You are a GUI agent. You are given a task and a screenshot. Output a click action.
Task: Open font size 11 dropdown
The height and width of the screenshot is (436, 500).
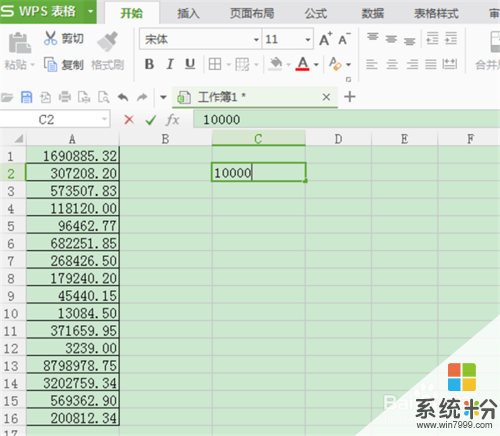(x=308, y=40)
